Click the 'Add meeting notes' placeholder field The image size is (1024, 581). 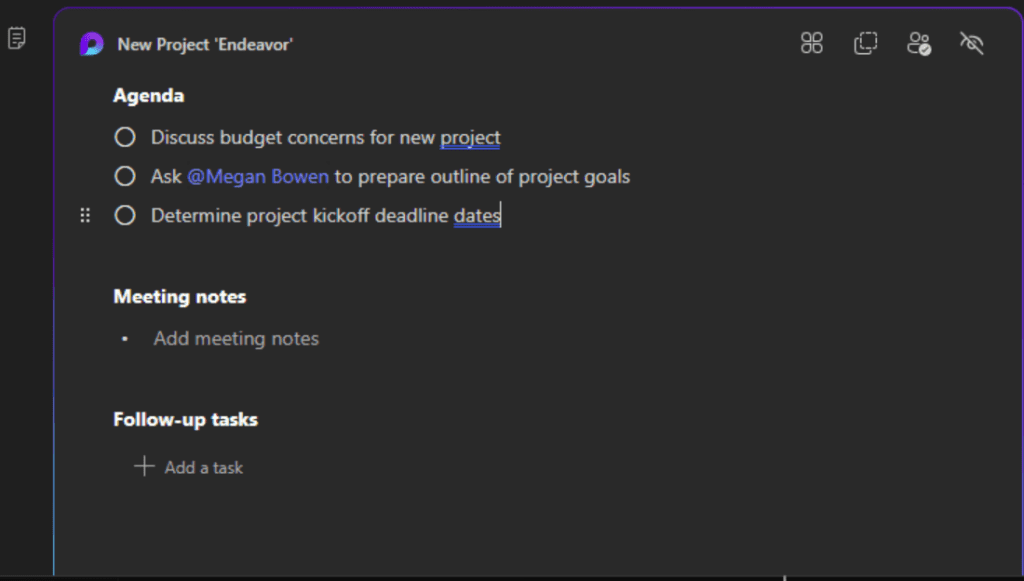coord(236,339)
